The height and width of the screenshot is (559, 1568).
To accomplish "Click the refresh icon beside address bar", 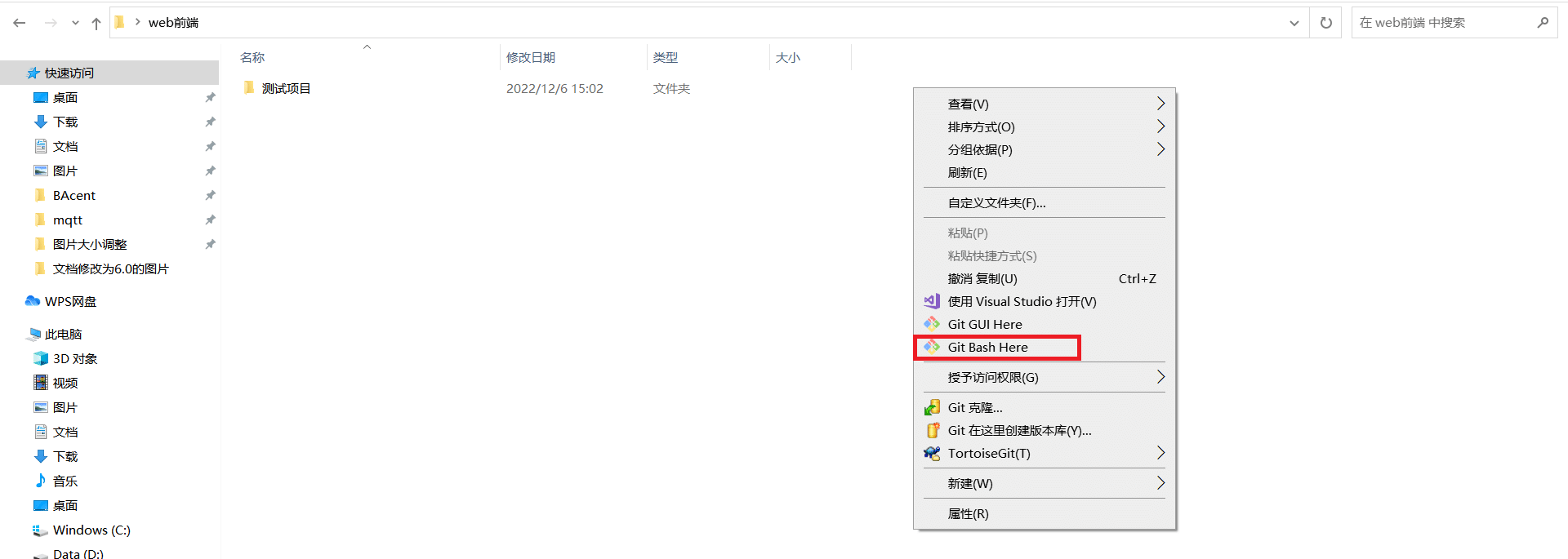I will click(x=1326, y=23).
